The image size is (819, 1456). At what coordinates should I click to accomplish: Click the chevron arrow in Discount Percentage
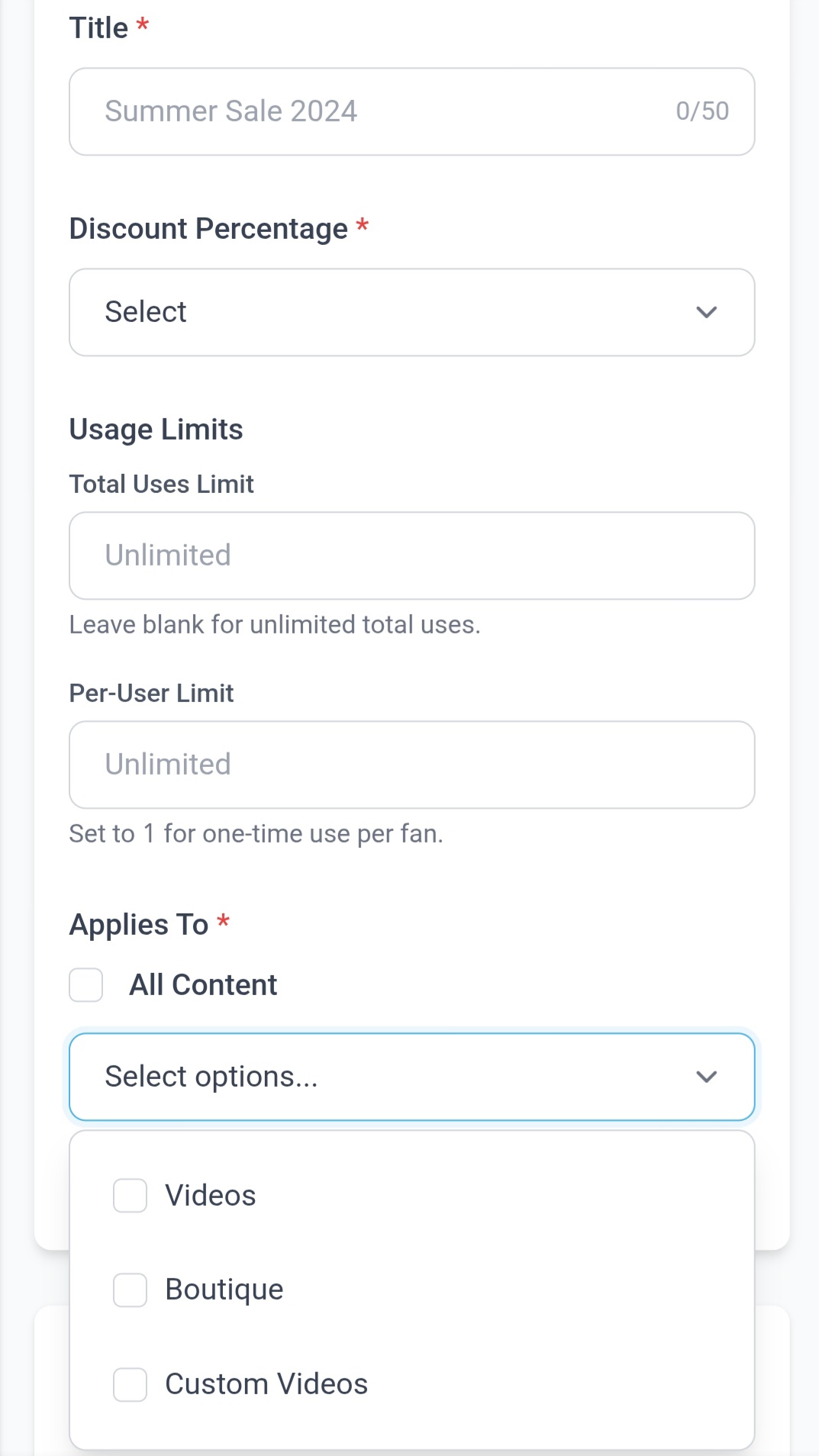[707, 312]
